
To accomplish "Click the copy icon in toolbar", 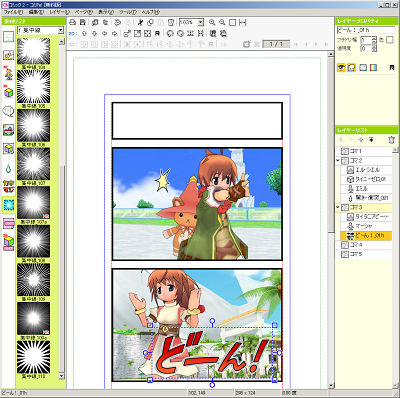I will click(x=150, y=23).
